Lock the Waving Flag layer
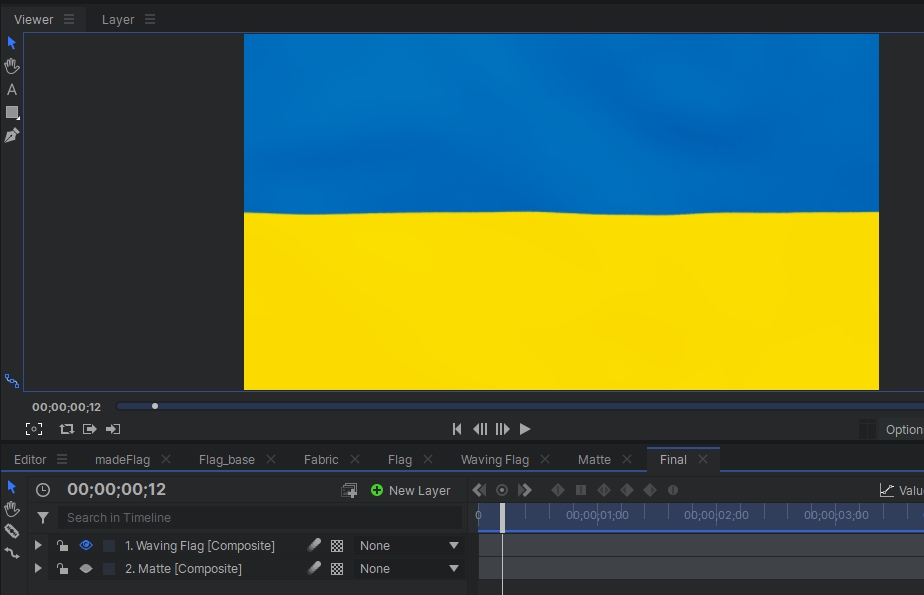This screenshot has height=595, width=924. click(x=62, y=546)
